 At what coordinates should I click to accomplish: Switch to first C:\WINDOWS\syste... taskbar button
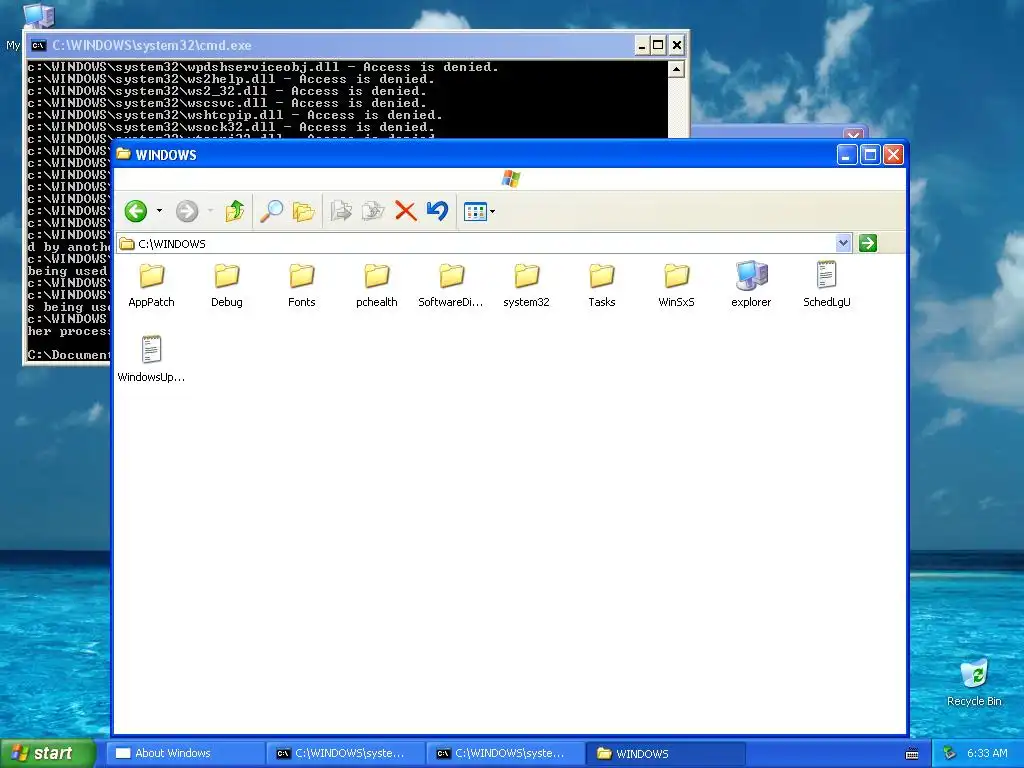point(346,754)
